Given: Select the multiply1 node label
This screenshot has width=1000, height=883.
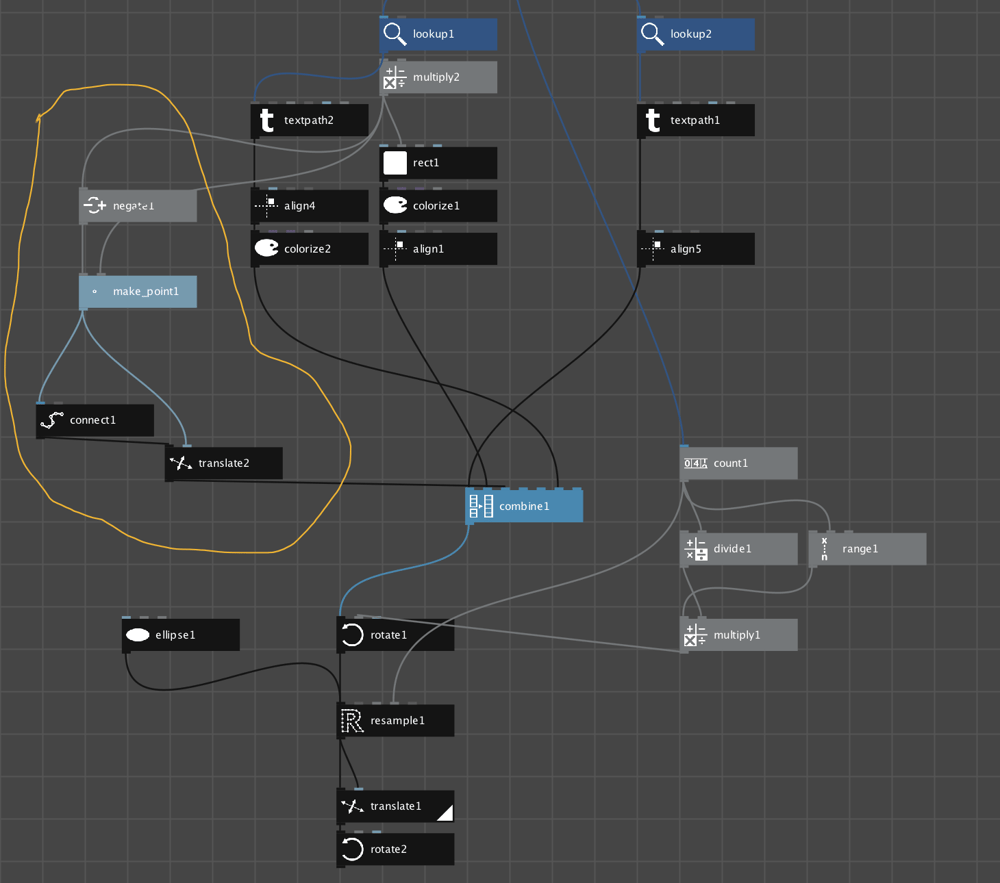Looking at the screenshot, I should [x=737, y=635].
